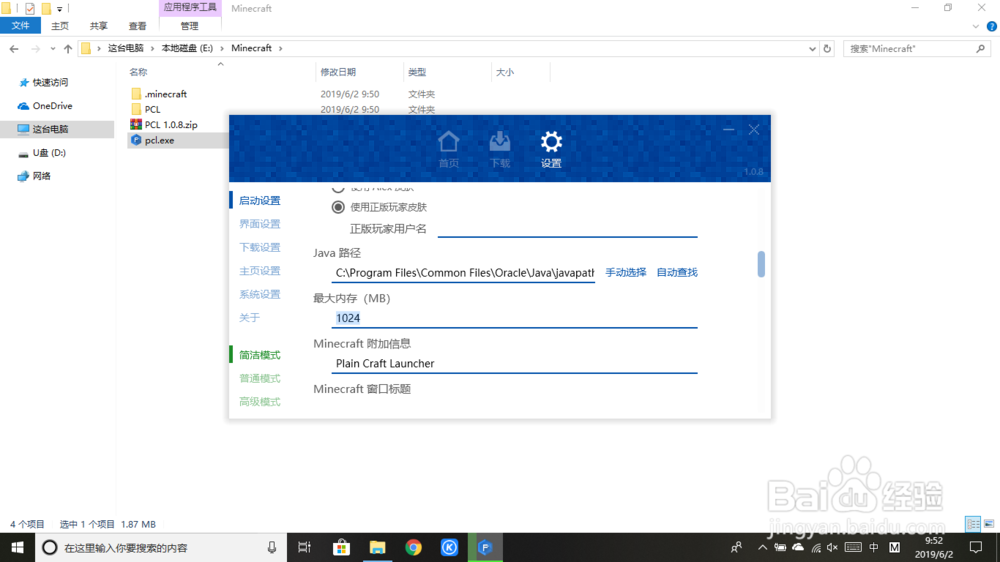The width and height of the screenshot is (1000, 562).
Task: Close the PCL launcher window
Action: click(754, 129)
